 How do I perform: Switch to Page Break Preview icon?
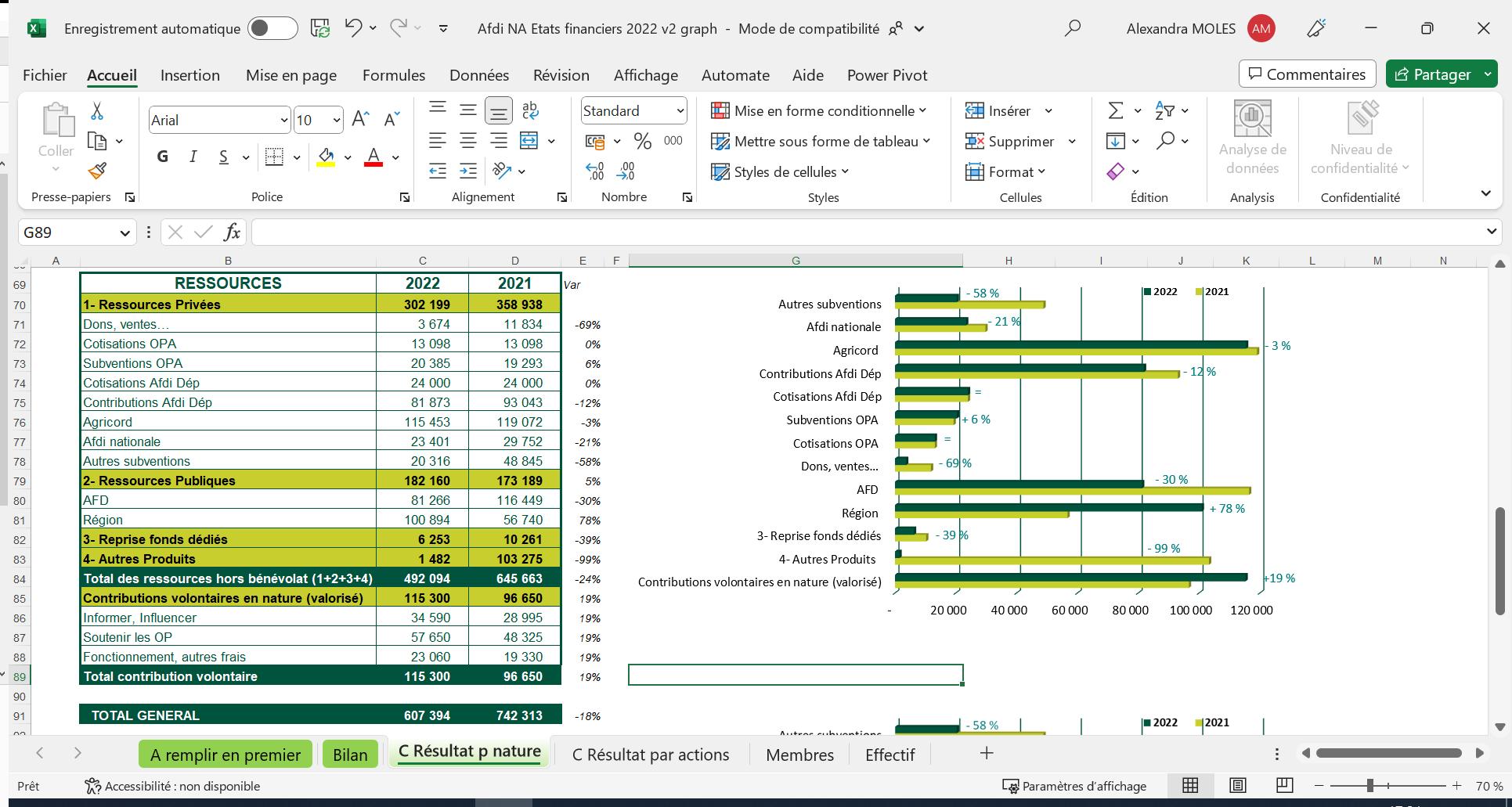(1284, 785)
